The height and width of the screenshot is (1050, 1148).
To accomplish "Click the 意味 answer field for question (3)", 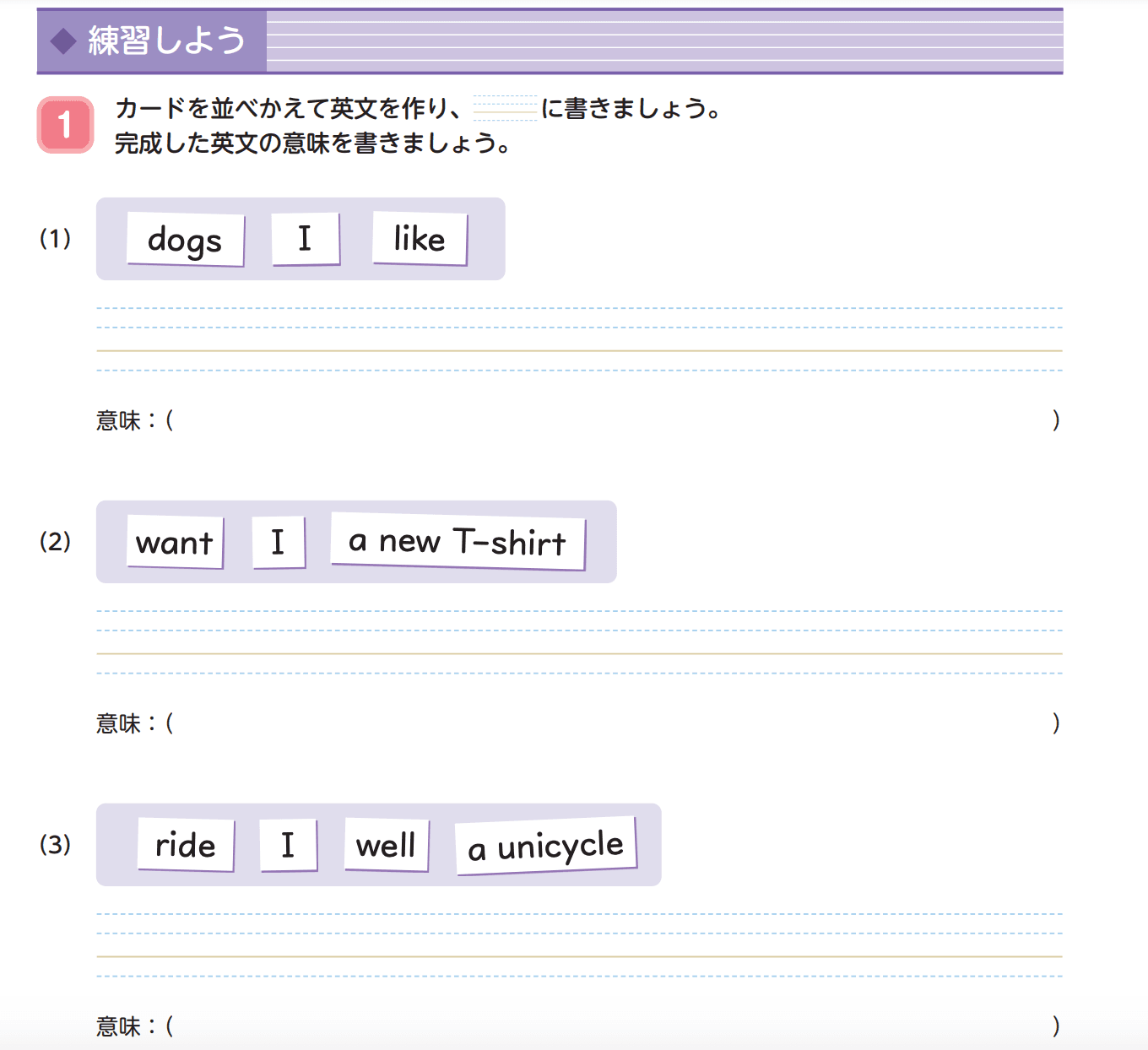I will pos(612,1026).
